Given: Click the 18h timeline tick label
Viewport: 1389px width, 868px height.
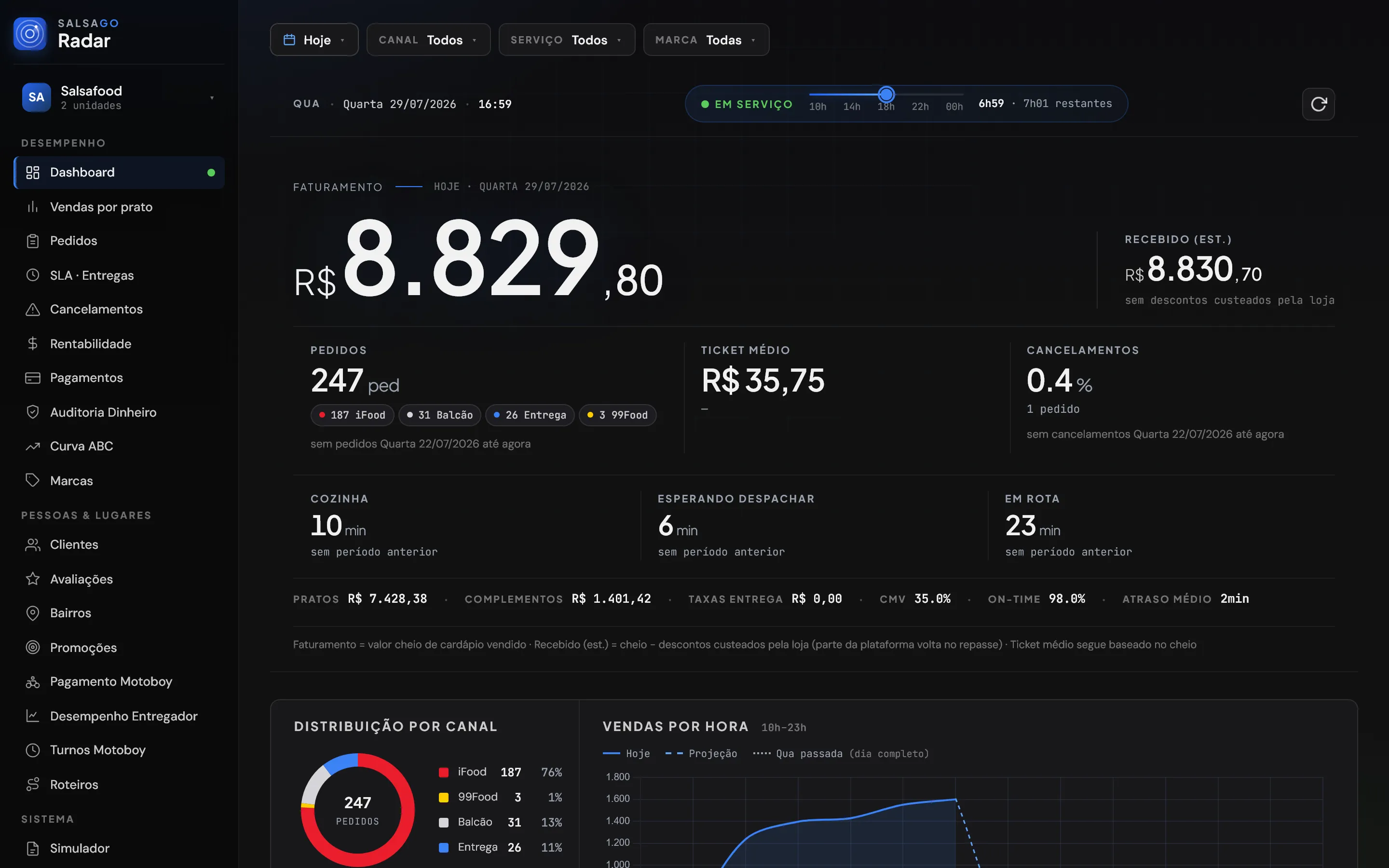Looking at the screenshot, I should [885, 107].
